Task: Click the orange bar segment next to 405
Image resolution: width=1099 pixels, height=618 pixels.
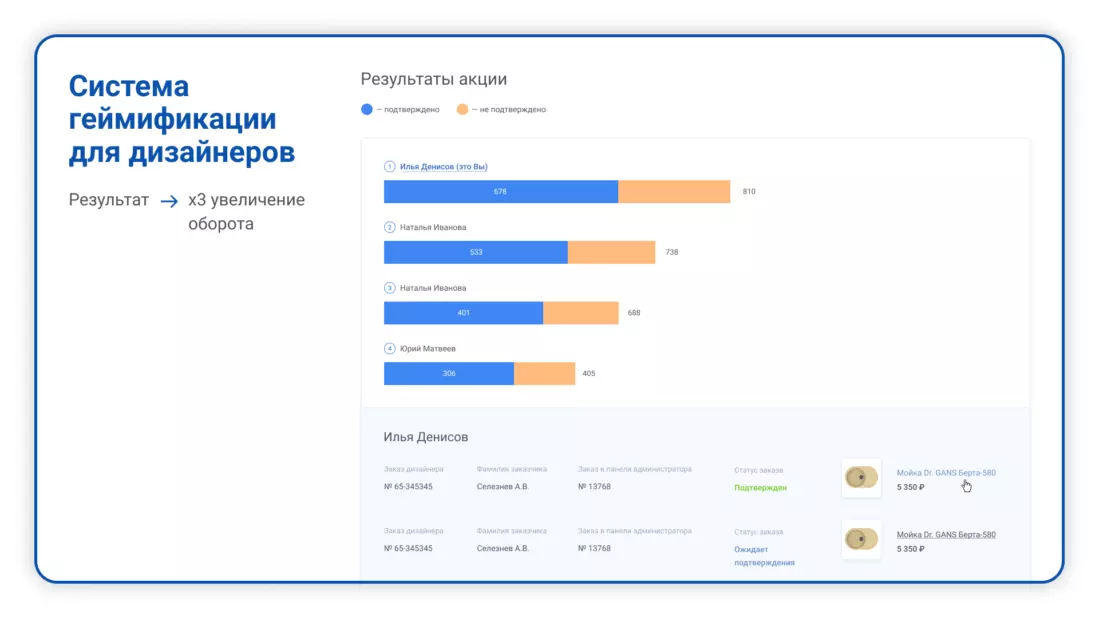Action: [x=545, y=373]
